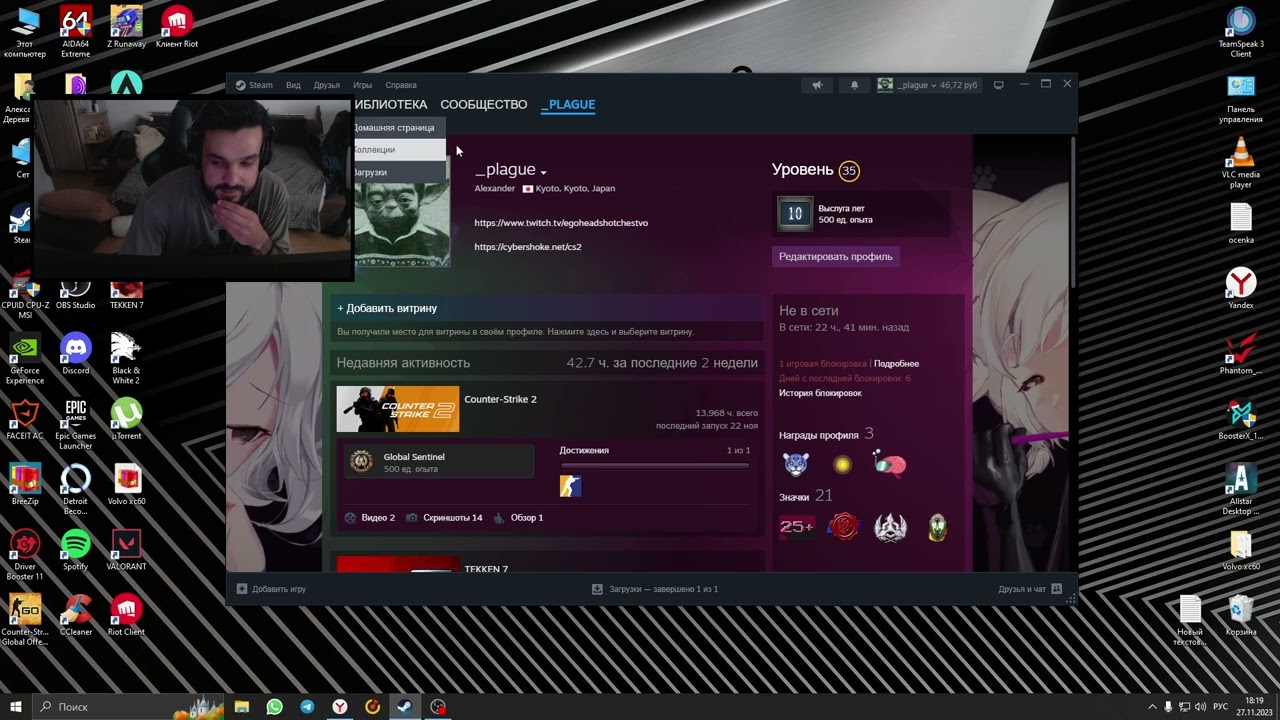Select the VALORANT desktop icon
The image size is (1280, 720).
click(x=127, y=550)
